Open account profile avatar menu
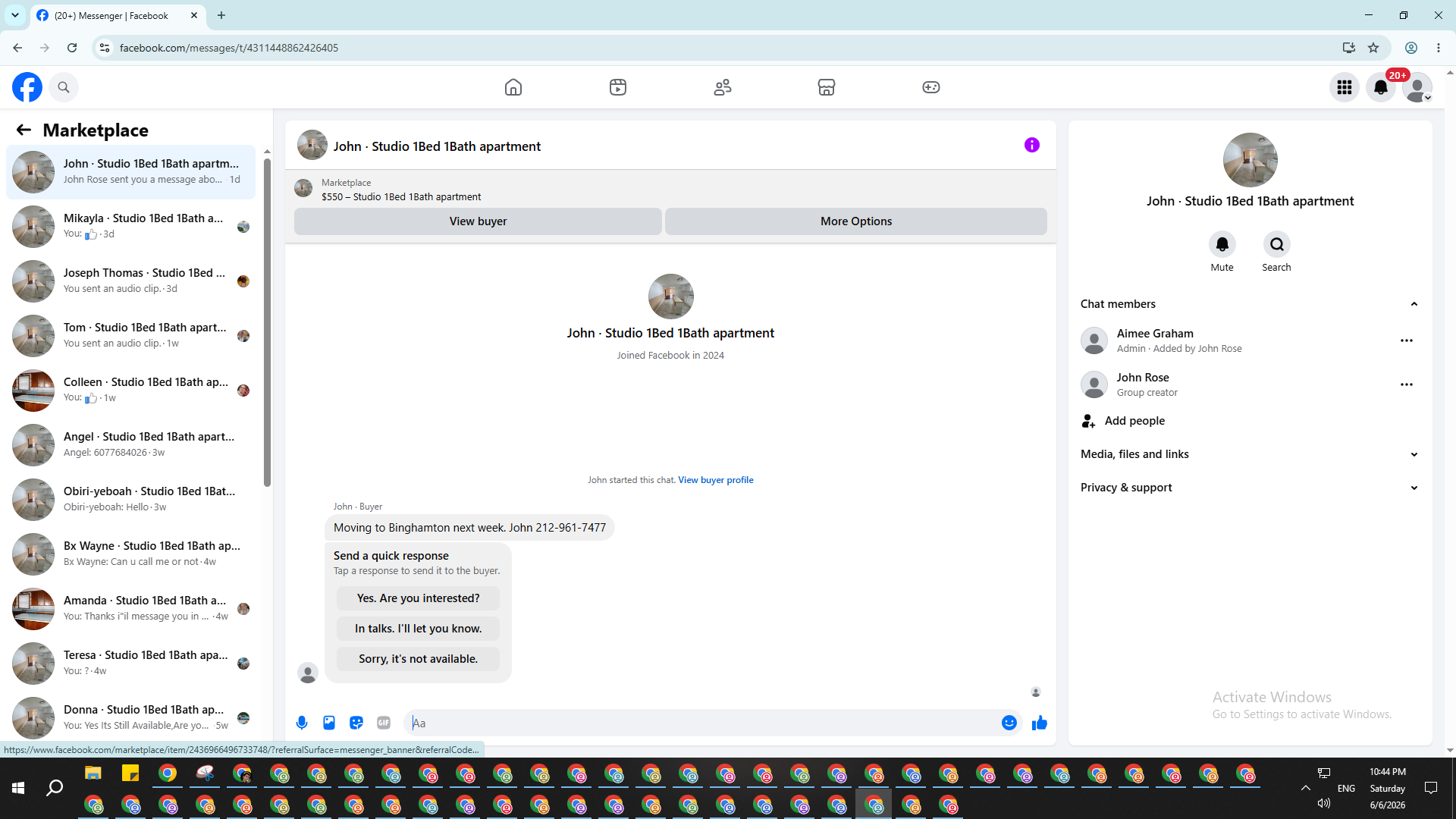 (x=1417, y=87)
